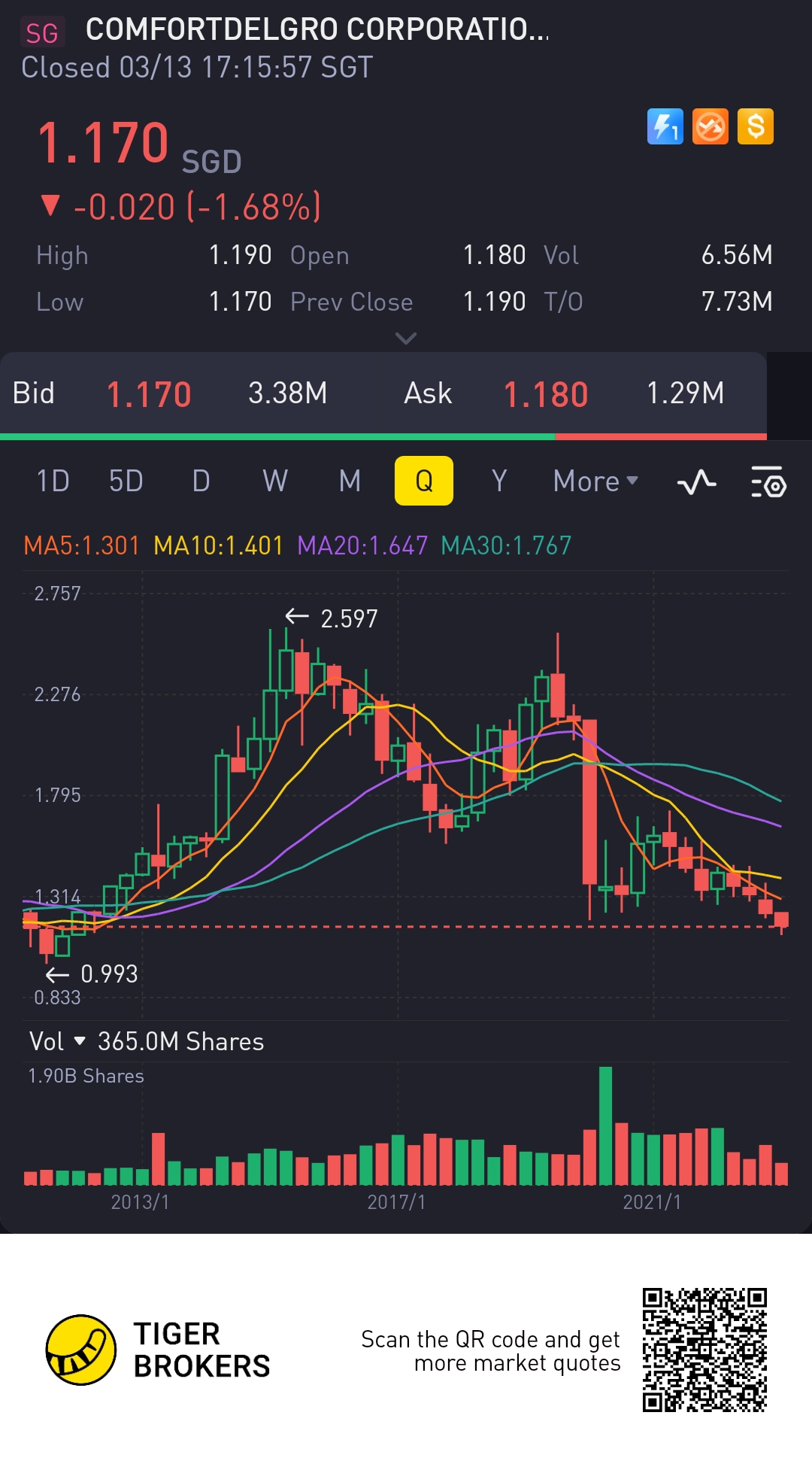
Task: Tap the Bid price 1.170
Action: coord(149,394)
